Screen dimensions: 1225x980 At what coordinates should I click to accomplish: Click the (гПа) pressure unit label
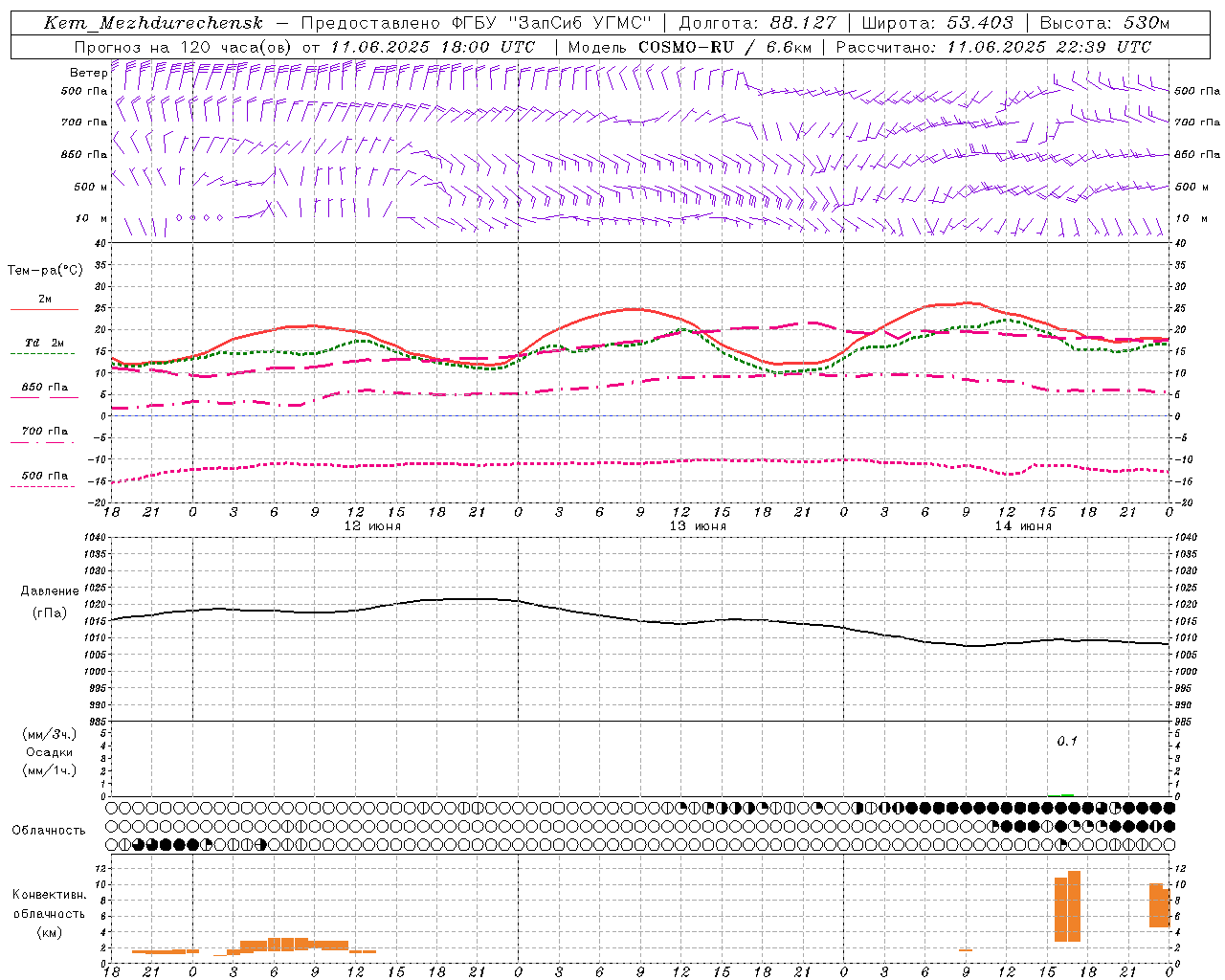(50, 613)
